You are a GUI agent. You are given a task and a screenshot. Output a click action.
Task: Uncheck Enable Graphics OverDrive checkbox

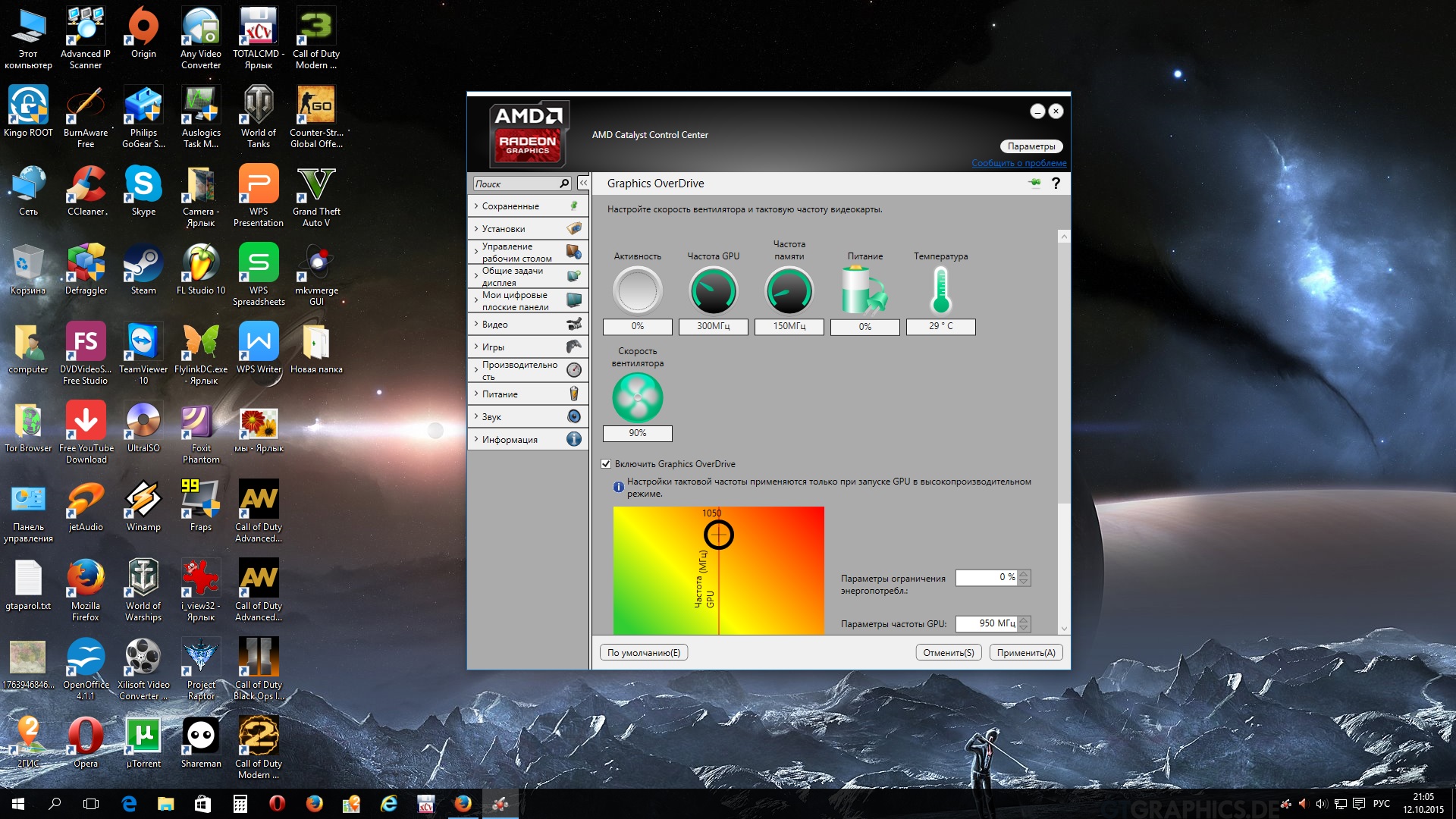click(x=606, y=464)
